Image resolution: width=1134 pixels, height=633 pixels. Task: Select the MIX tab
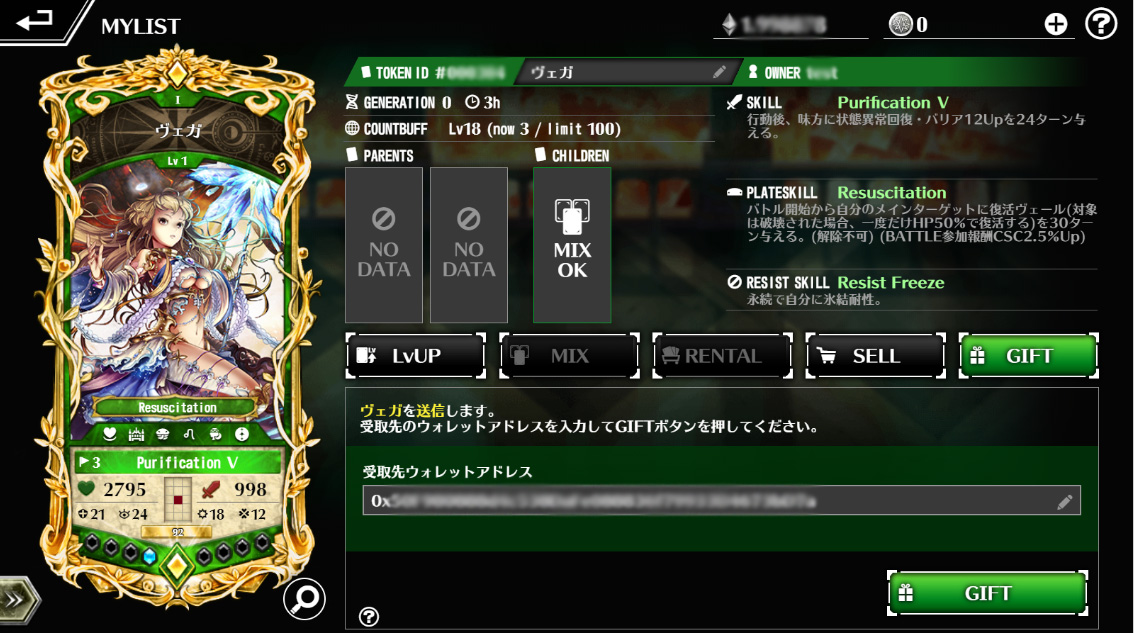point(569,356)
